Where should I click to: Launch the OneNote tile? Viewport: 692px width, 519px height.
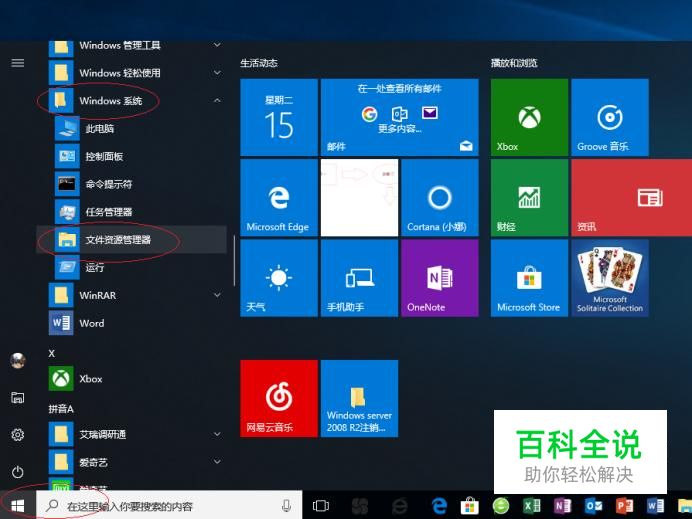click(x=440, y=278)
